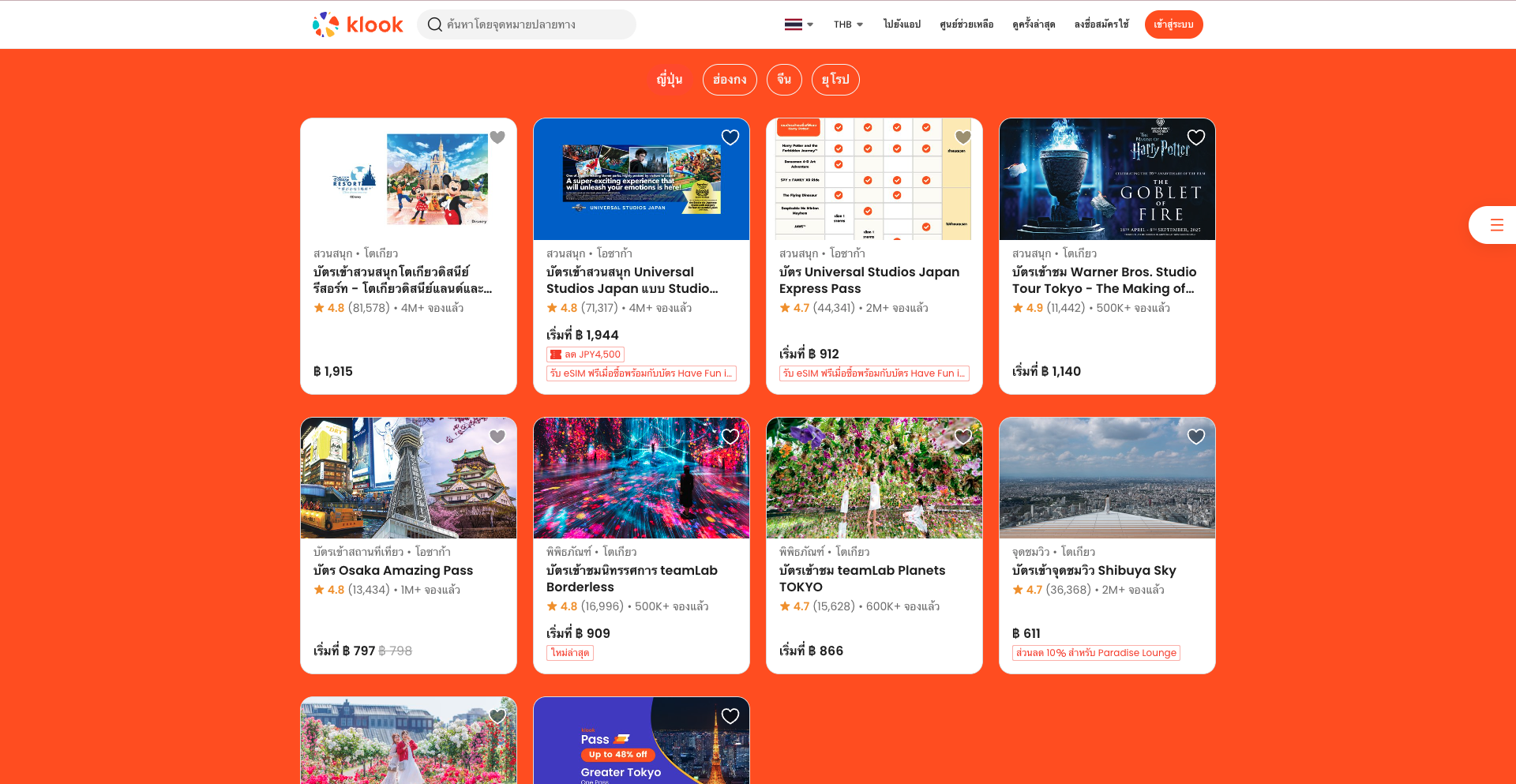Click the เข้าสู่ระบบ login button

[1173, 24]
